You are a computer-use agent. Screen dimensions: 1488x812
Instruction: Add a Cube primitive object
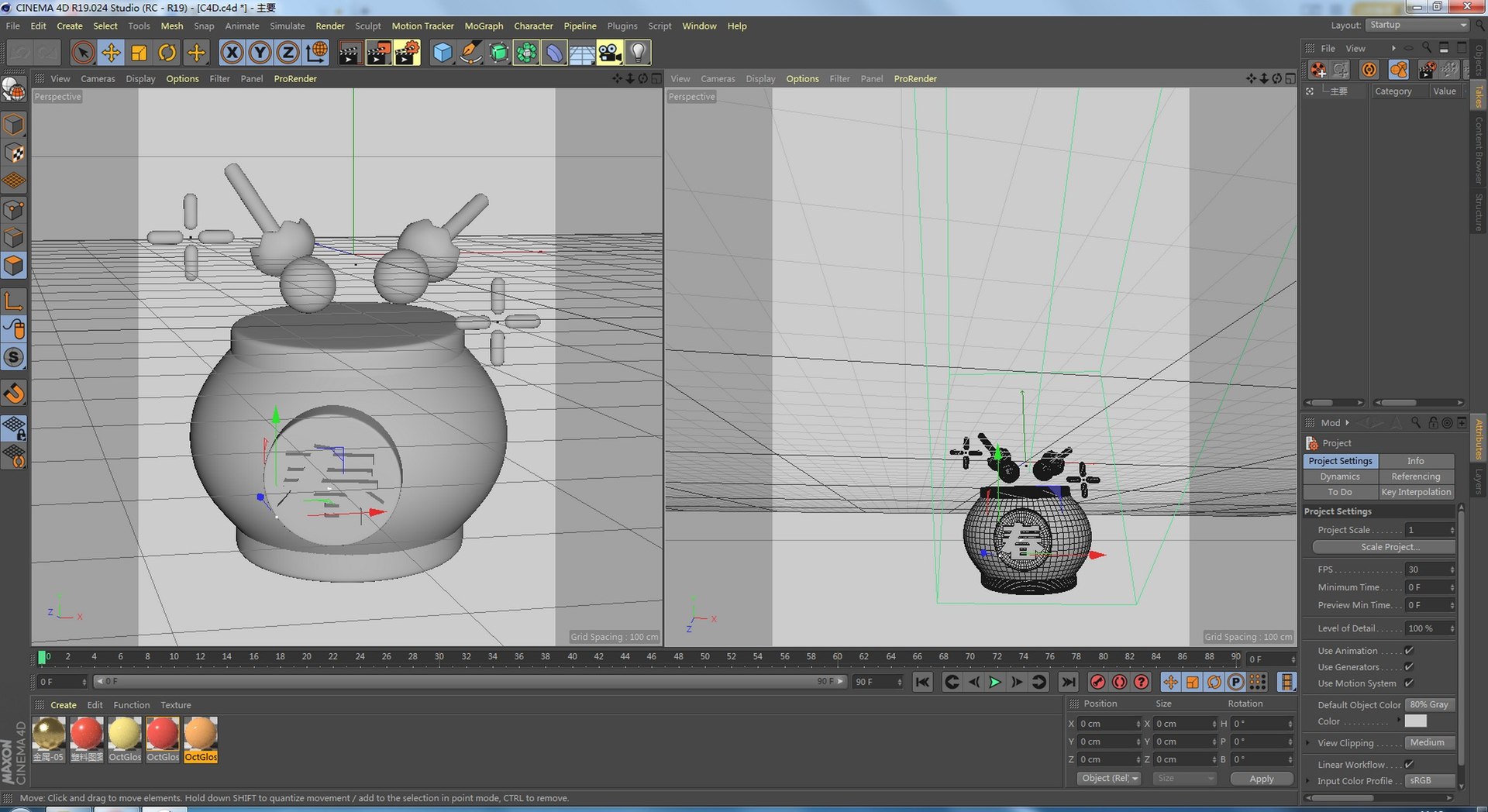(x=443, y=53)
